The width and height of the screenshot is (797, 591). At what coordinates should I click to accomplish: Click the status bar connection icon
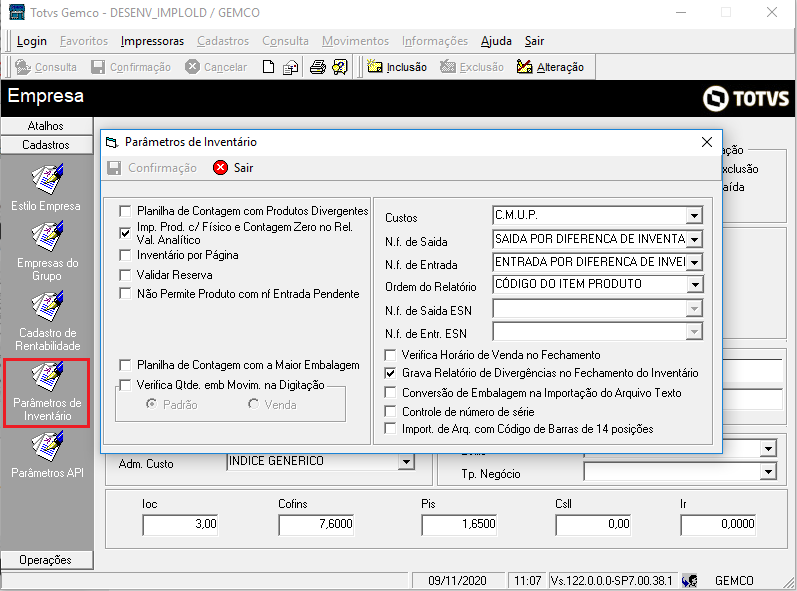690,580
